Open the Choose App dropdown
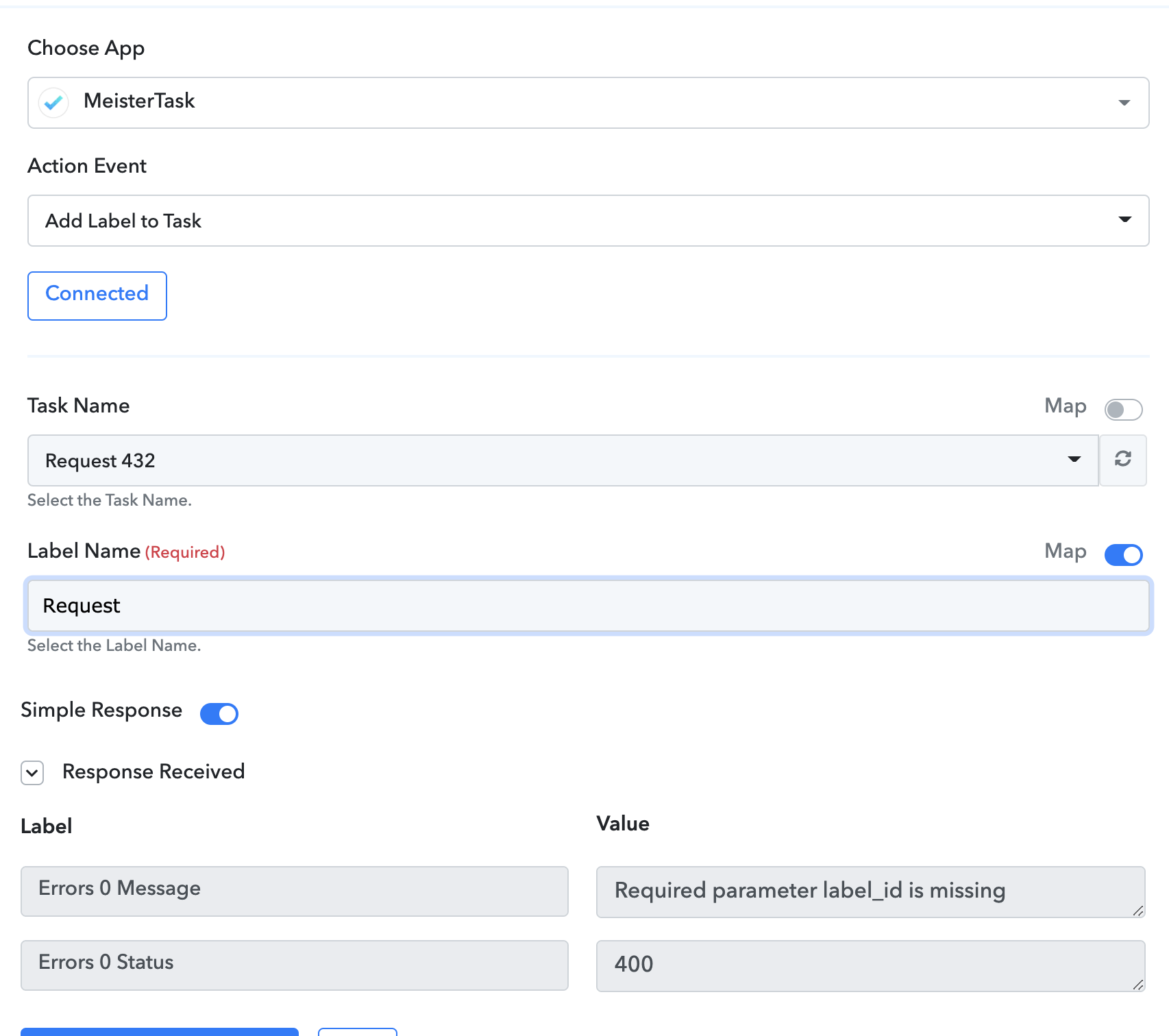This screenshot has width=1169, height=1036. 588,103
